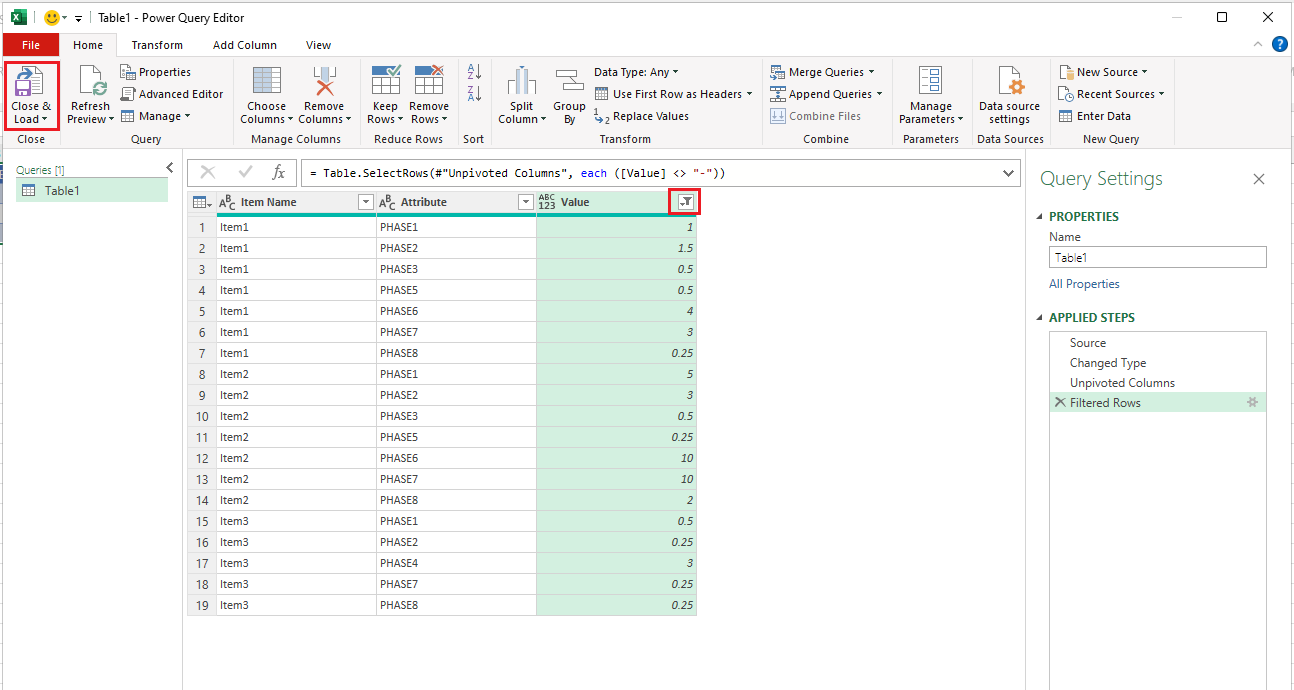Click the Keep Rows icon
Viewport: 1294px width, 690px height.
pyautogui.click(x=385, y=82)
